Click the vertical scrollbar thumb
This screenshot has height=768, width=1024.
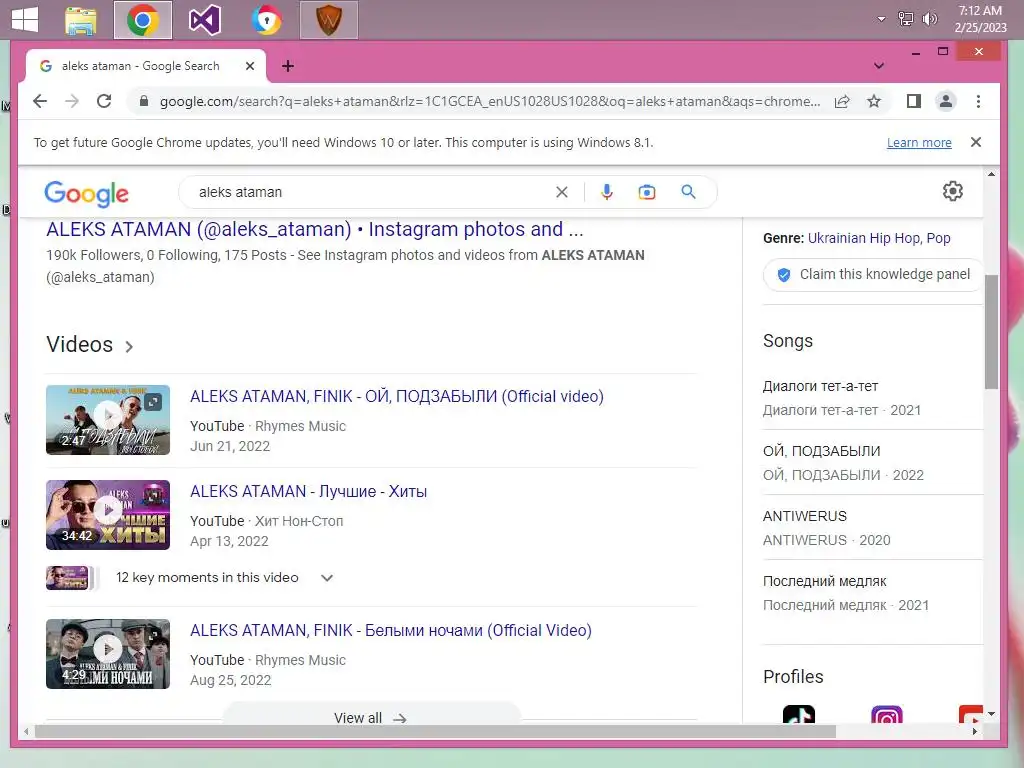pyautogui.click(x=991, y=332)
